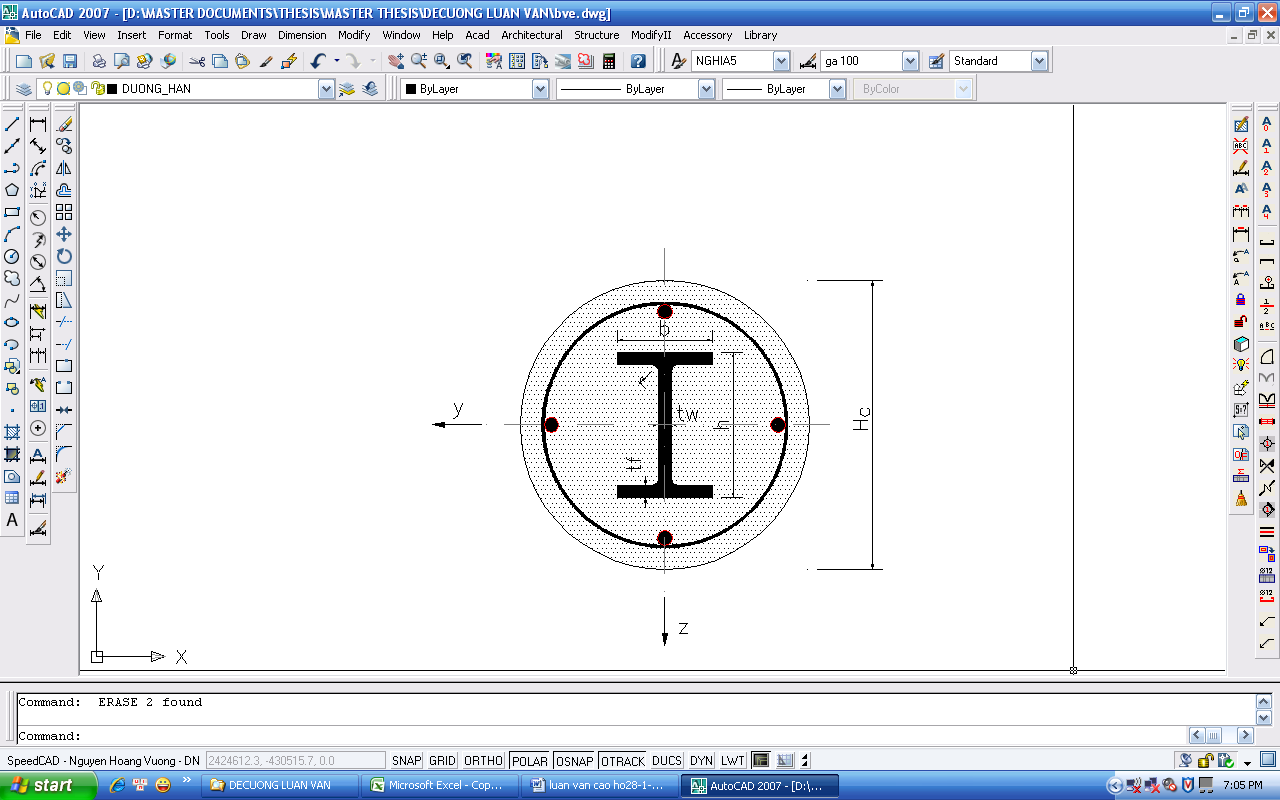
Task: Click the Match Properties paintbrush icon
Action: click(x=266, y=61)
